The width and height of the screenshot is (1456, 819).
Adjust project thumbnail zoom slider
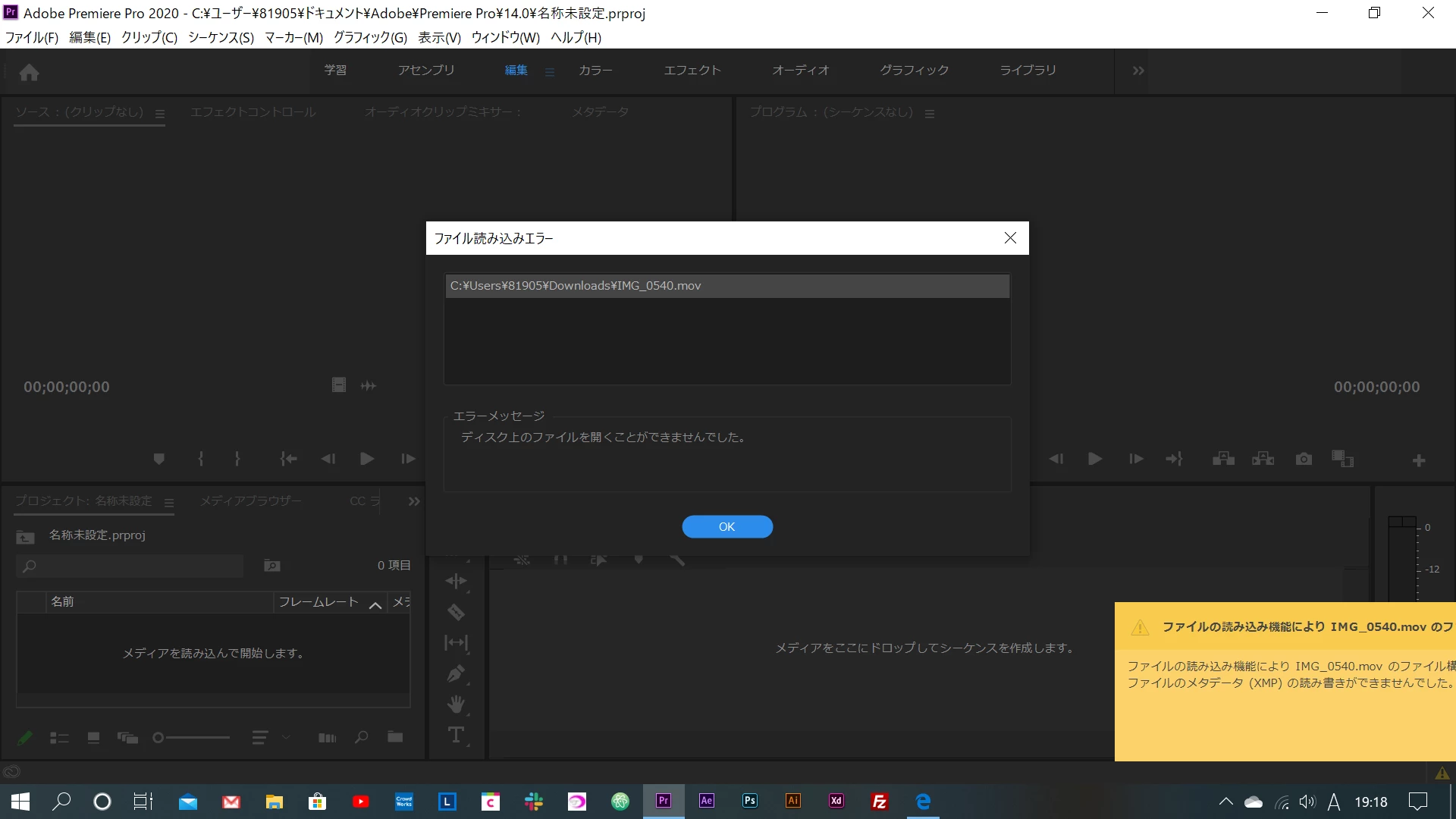click(158, 737)
